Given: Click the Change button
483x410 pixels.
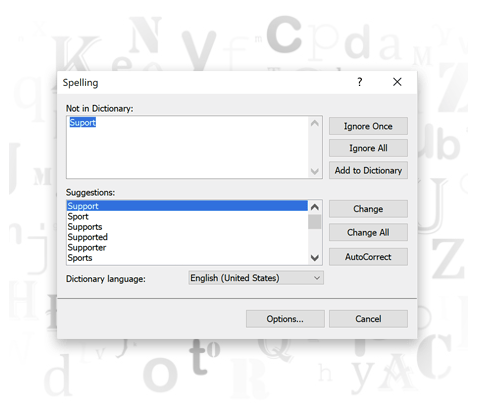Looking at the screenshot, I should [x=368, y=209].
